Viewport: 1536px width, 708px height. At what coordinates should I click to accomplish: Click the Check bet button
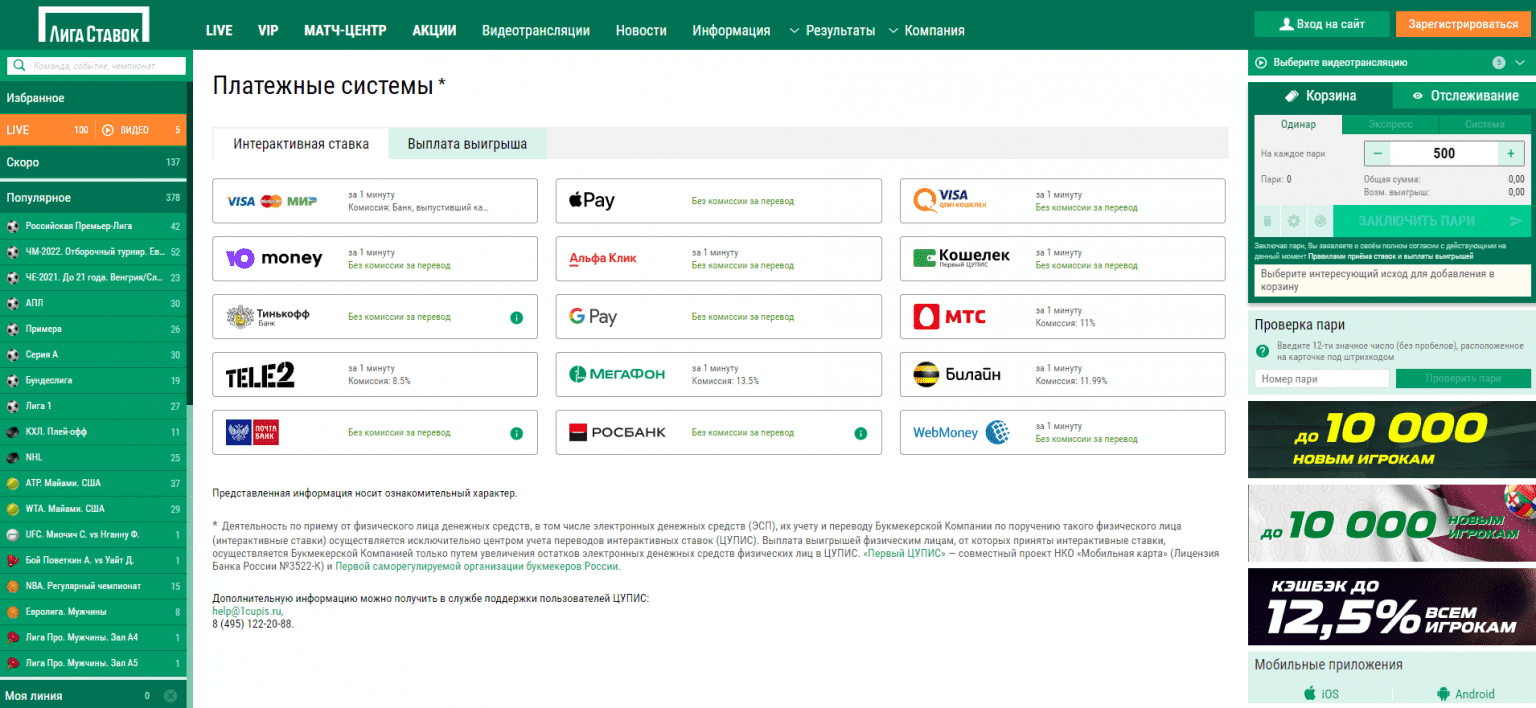tap(1463, 379)
